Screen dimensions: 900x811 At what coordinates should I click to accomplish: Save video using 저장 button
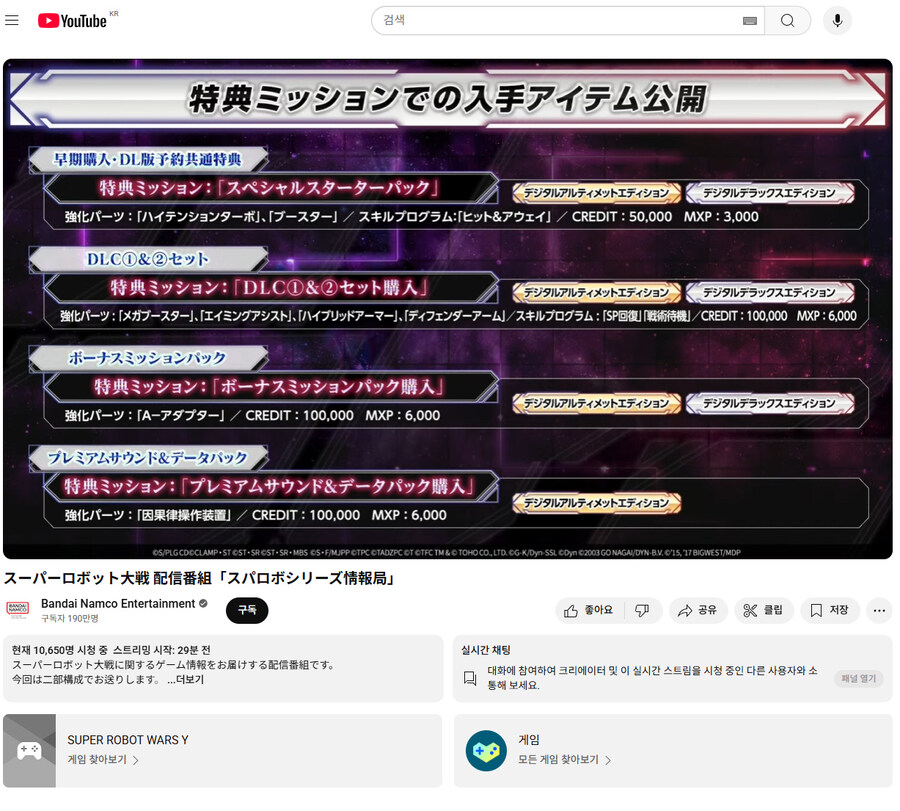(x=829, y=610)
